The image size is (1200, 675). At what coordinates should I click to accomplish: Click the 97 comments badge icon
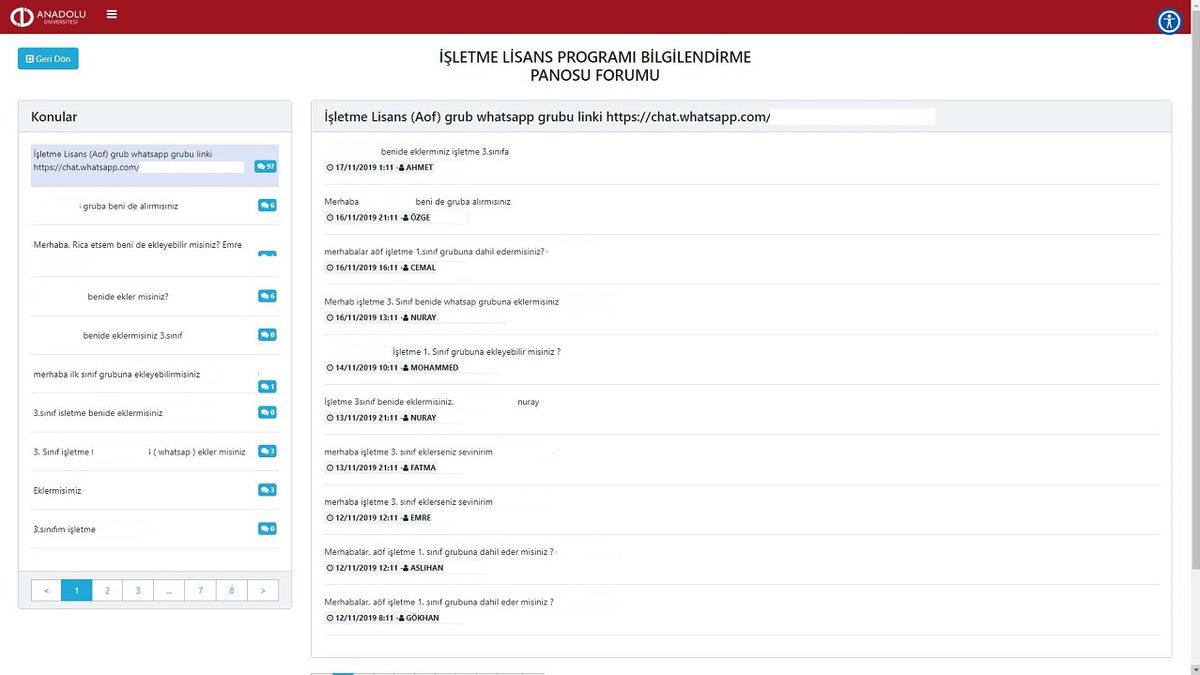click(266, 166)
